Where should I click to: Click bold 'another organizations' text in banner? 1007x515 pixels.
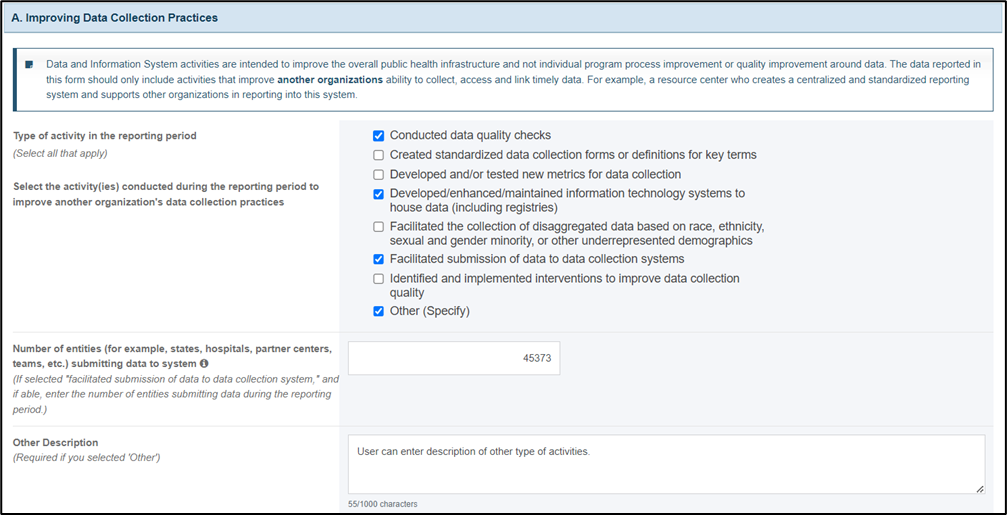330,80
